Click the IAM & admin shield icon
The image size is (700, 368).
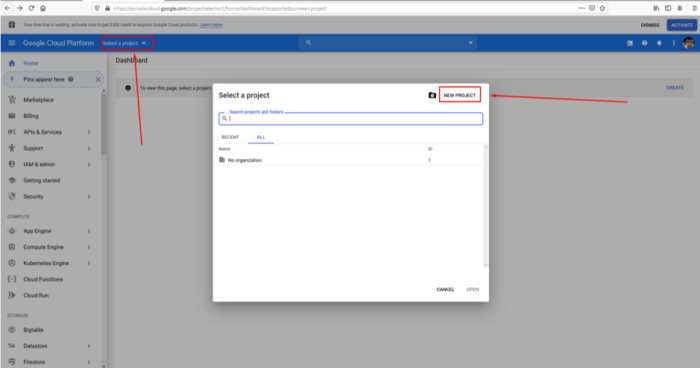point(12,164)
